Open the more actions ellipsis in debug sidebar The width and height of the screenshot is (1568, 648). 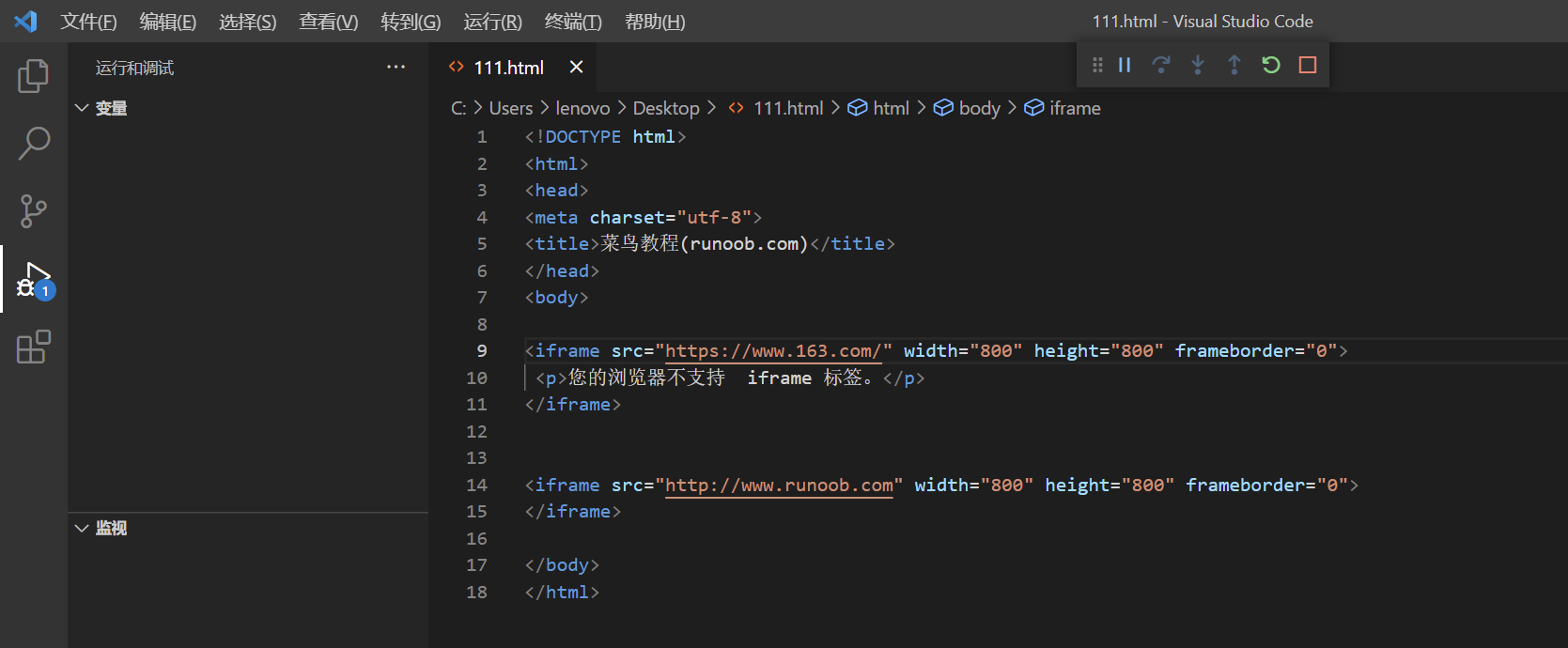396,67
